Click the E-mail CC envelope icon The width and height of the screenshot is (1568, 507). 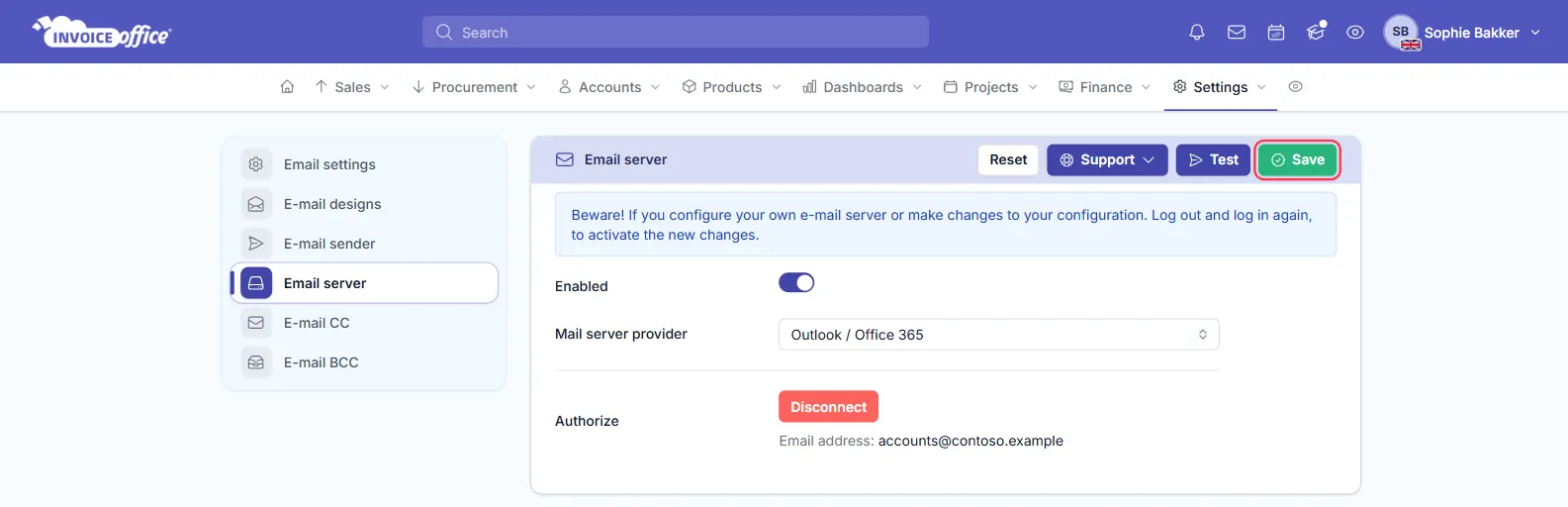256,323
